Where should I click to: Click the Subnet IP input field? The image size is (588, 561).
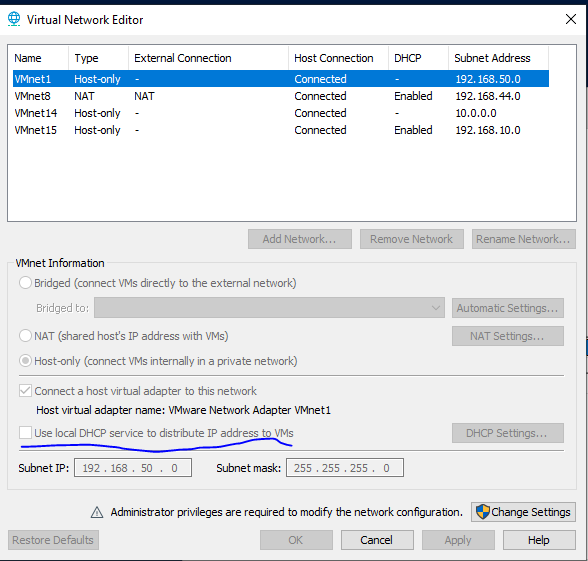coord(133,468)
